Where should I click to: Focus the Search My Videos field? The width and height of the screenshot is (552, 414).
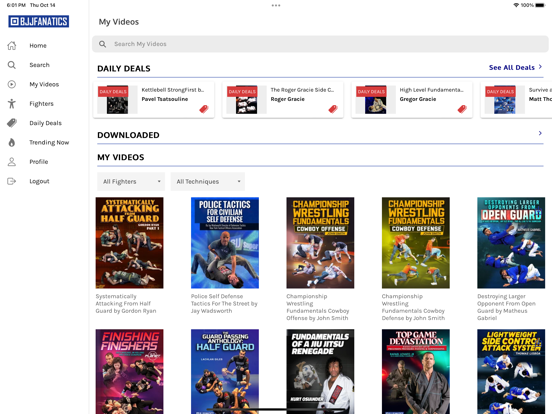[320, 44]
